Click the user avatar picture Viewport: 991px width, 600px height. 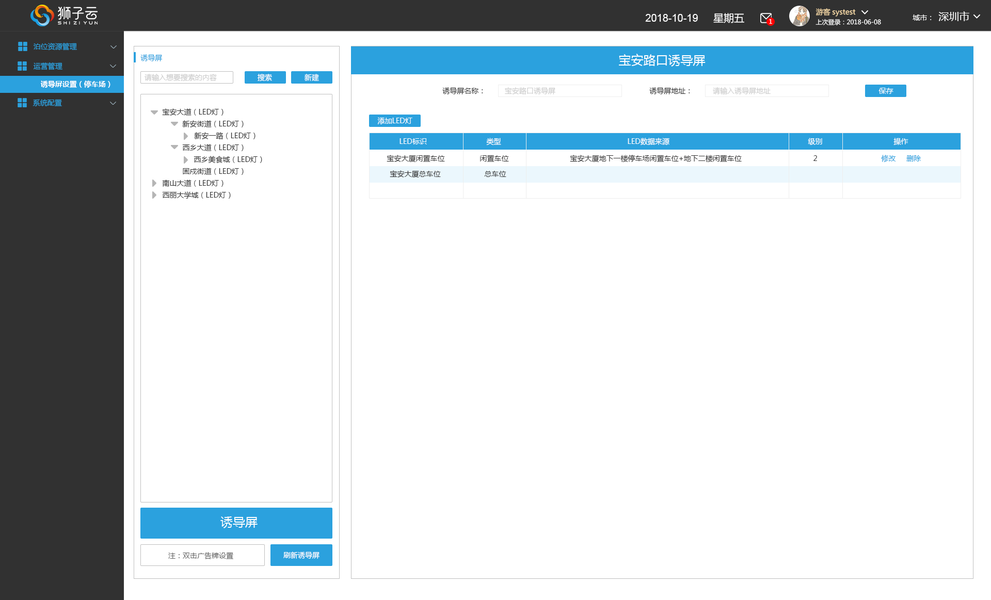(799, 16)
